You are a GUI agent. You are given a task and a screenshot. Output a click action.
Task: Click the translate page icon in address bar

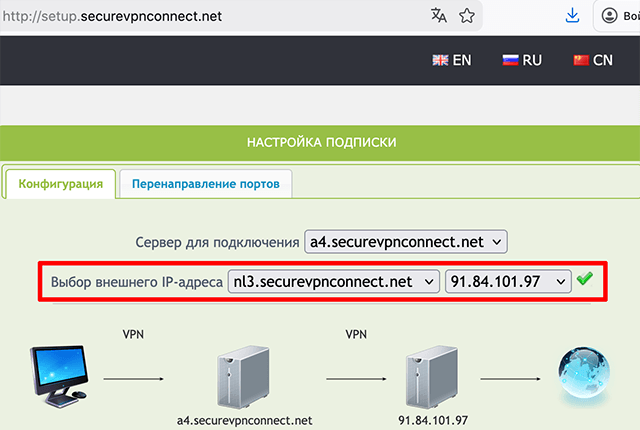click(x=439, y=16)
